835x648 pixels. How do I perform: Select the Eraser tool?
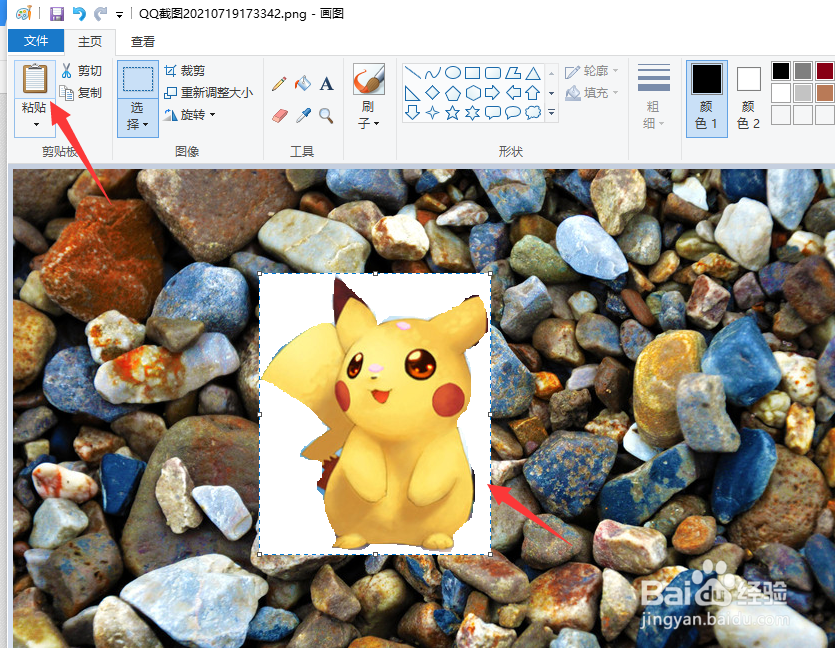(279, 115)
